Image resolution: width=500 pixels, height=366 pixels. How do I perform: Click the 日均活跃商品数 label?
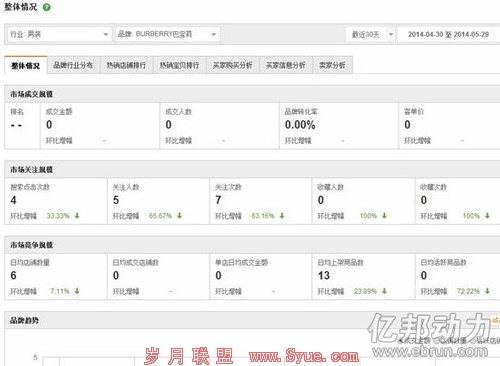443,262
